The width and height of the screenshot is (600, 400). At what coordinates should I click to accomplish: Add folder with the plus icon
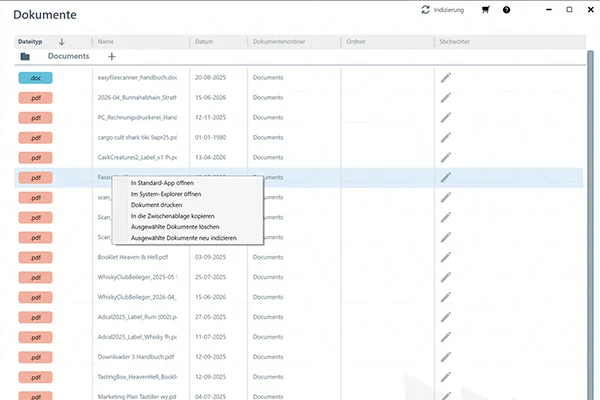pos(112,57)
